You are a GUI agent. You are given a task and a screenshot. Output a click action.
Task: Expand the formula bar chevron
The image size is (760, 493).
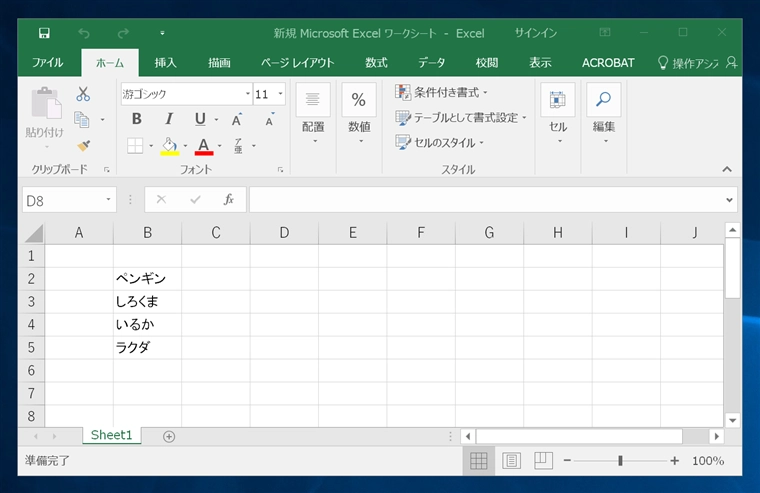click(x=729, y=200)
